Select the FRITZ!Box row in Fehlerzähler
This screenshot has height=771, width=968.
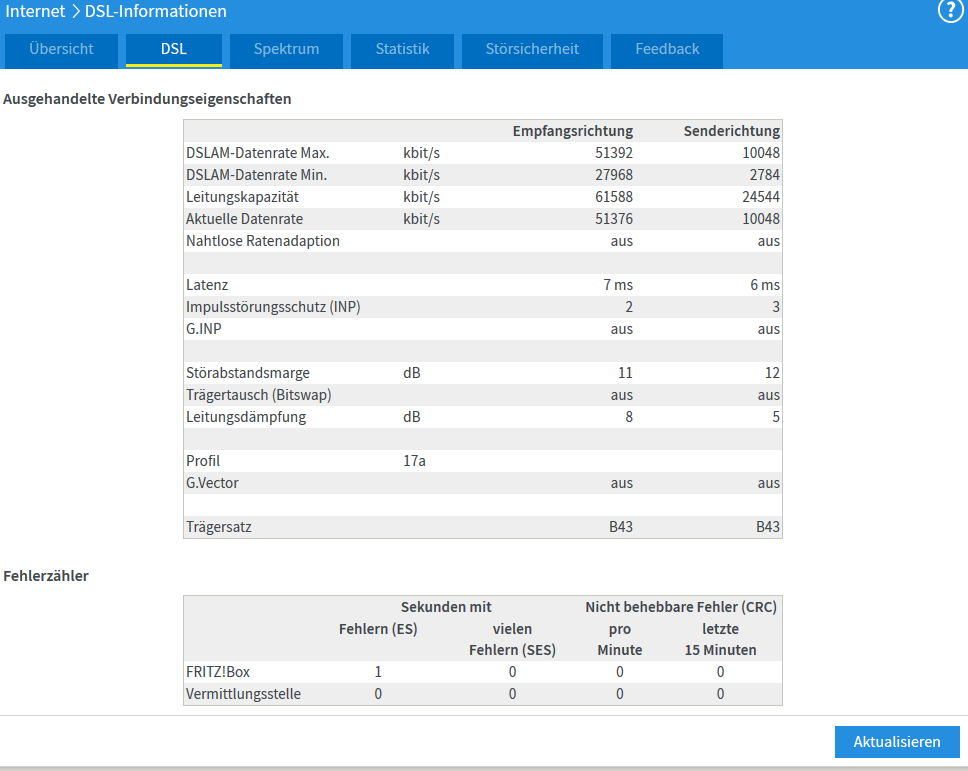218,672
